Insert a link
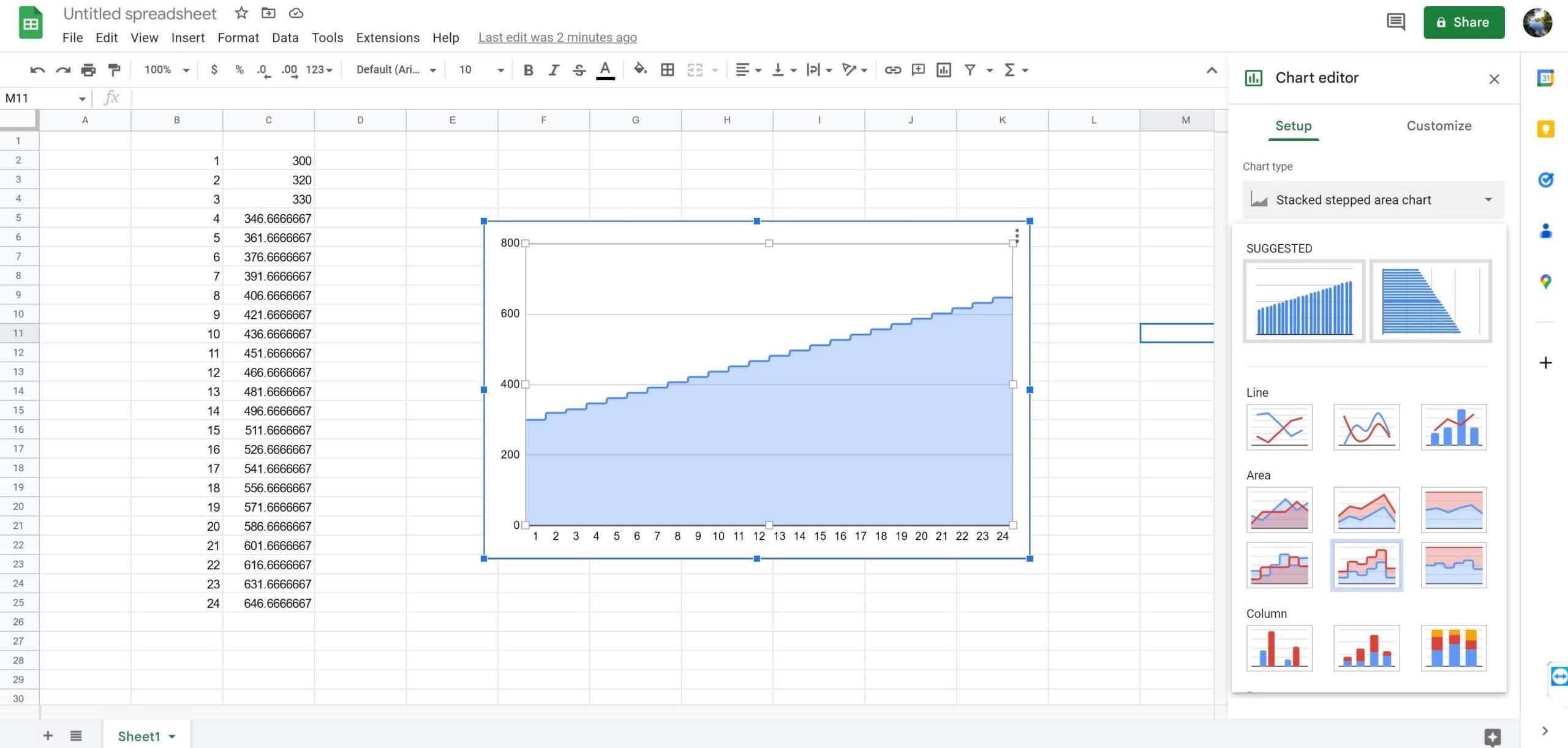1568x748 pixels. click(893, 70)
